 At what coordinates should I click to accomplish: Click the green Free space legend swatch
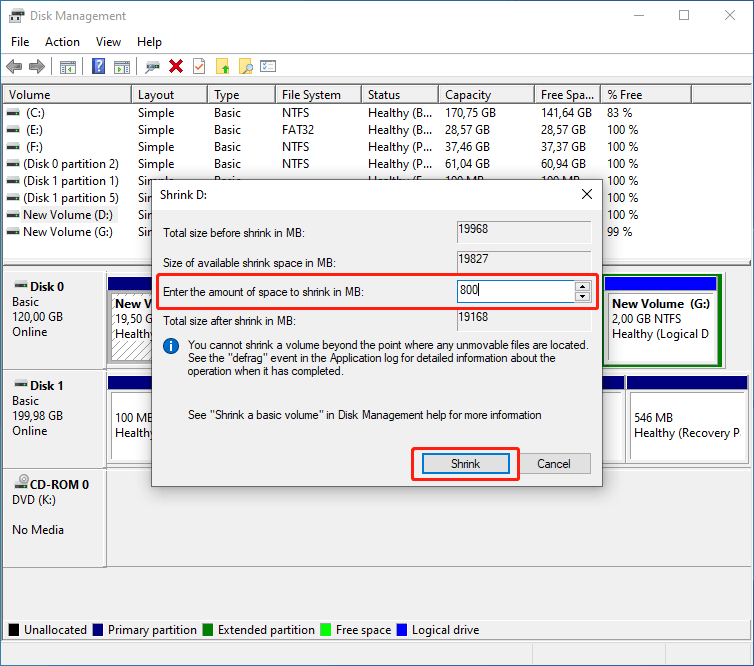click(x=326, y=630)
